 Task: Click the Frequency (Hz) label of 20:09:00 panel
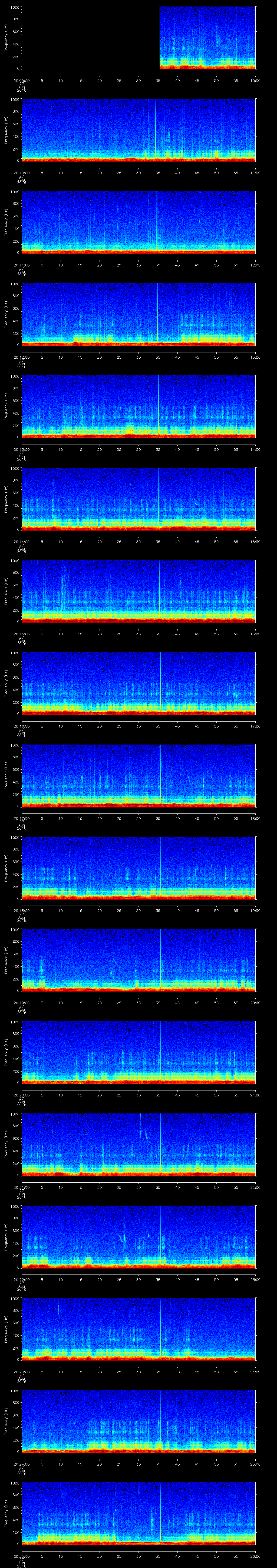[6, 38]
